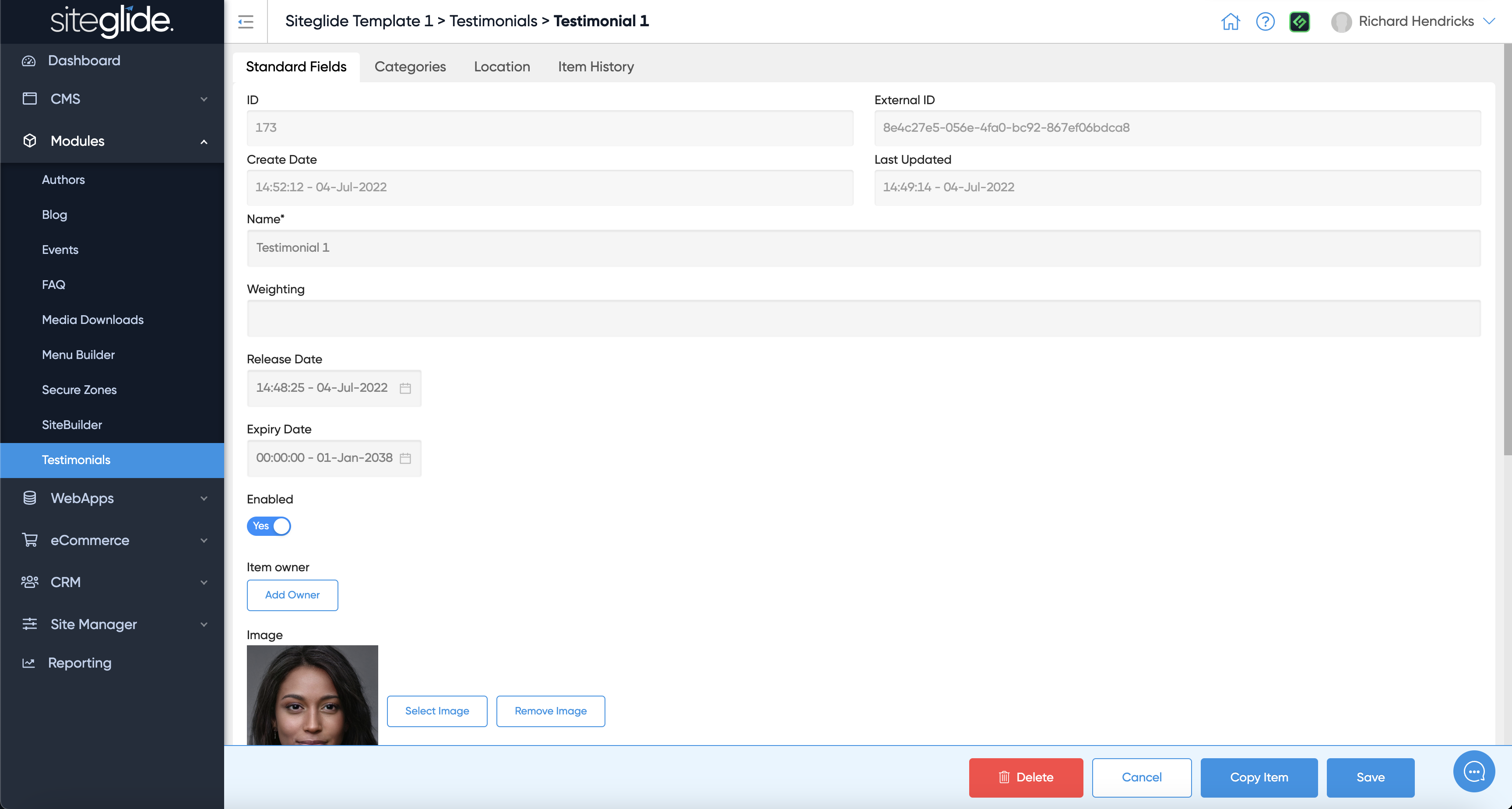Click the testimonial portrait image thumbnail

312,695
